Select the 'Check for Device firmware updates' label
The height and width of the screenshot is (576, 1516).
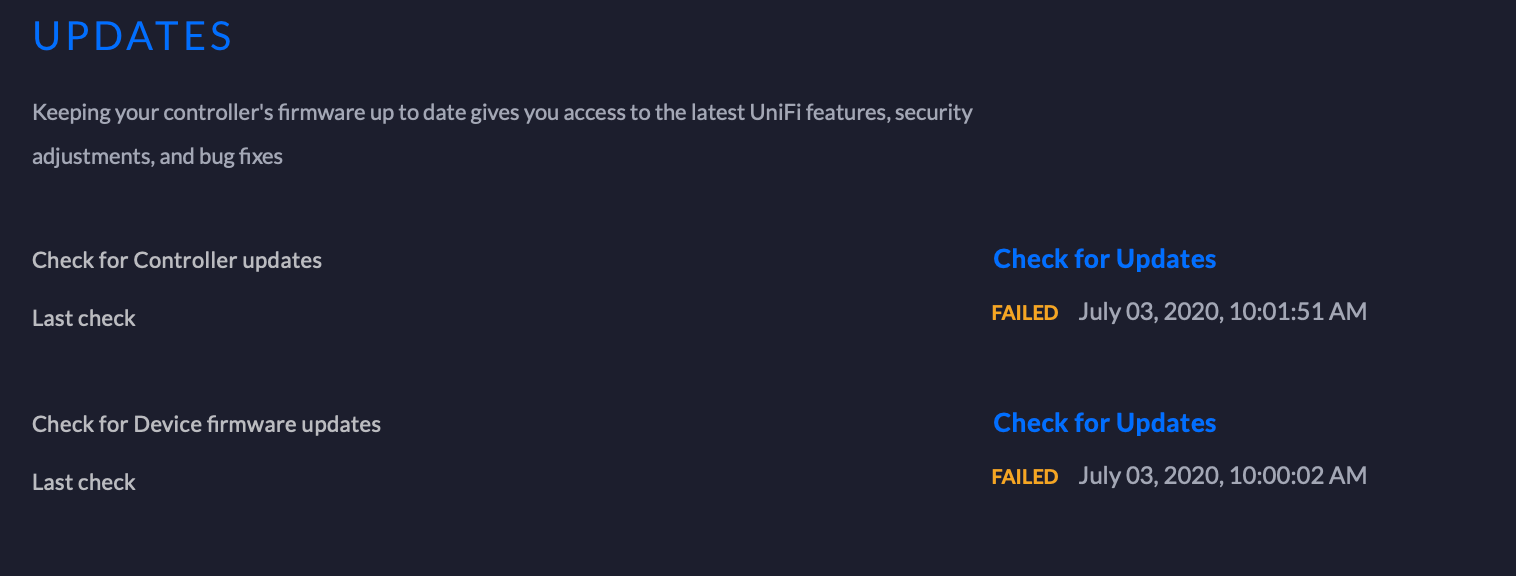tap(206, 424)
